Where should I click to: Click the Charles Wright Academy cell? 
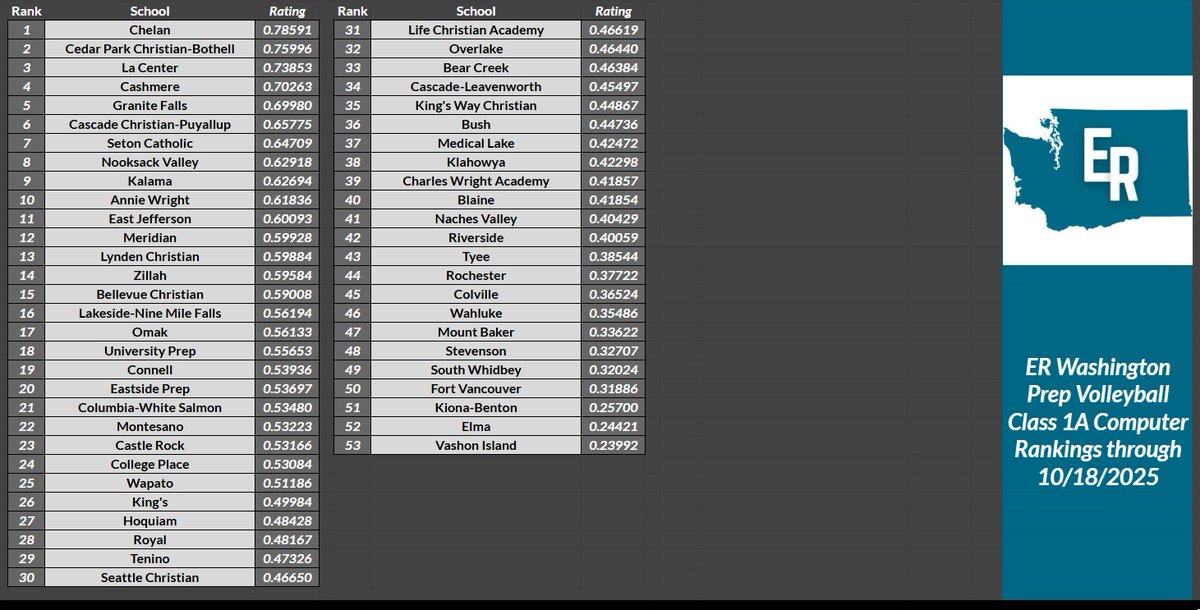click(476, 182)
